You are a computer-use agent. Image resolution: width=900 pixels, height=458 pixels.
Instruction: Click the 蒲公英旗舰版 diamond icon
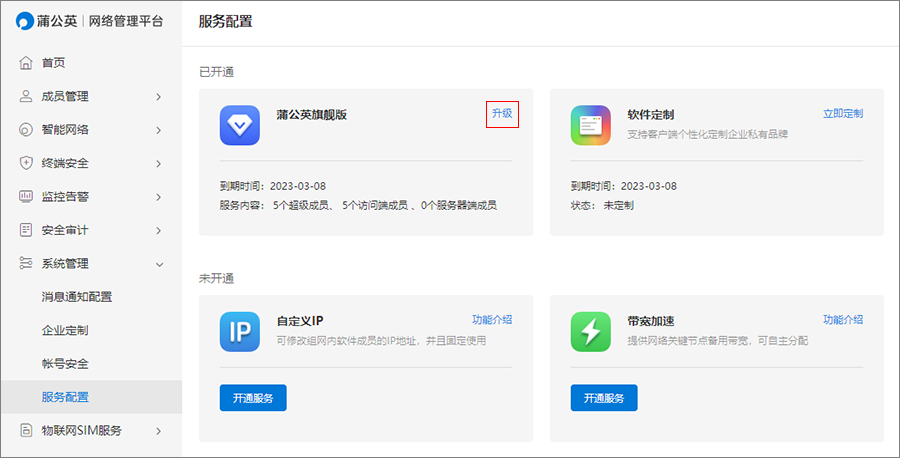(x=240, y=125)
